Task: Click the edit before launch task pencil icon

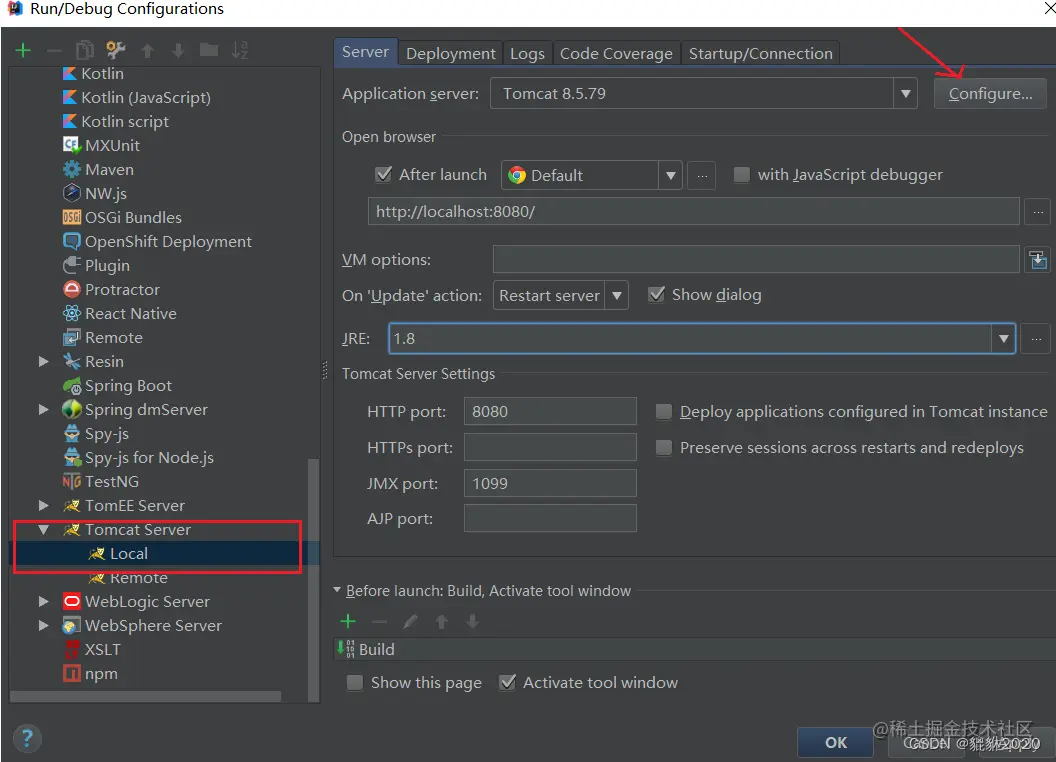Action: (410, 621)
